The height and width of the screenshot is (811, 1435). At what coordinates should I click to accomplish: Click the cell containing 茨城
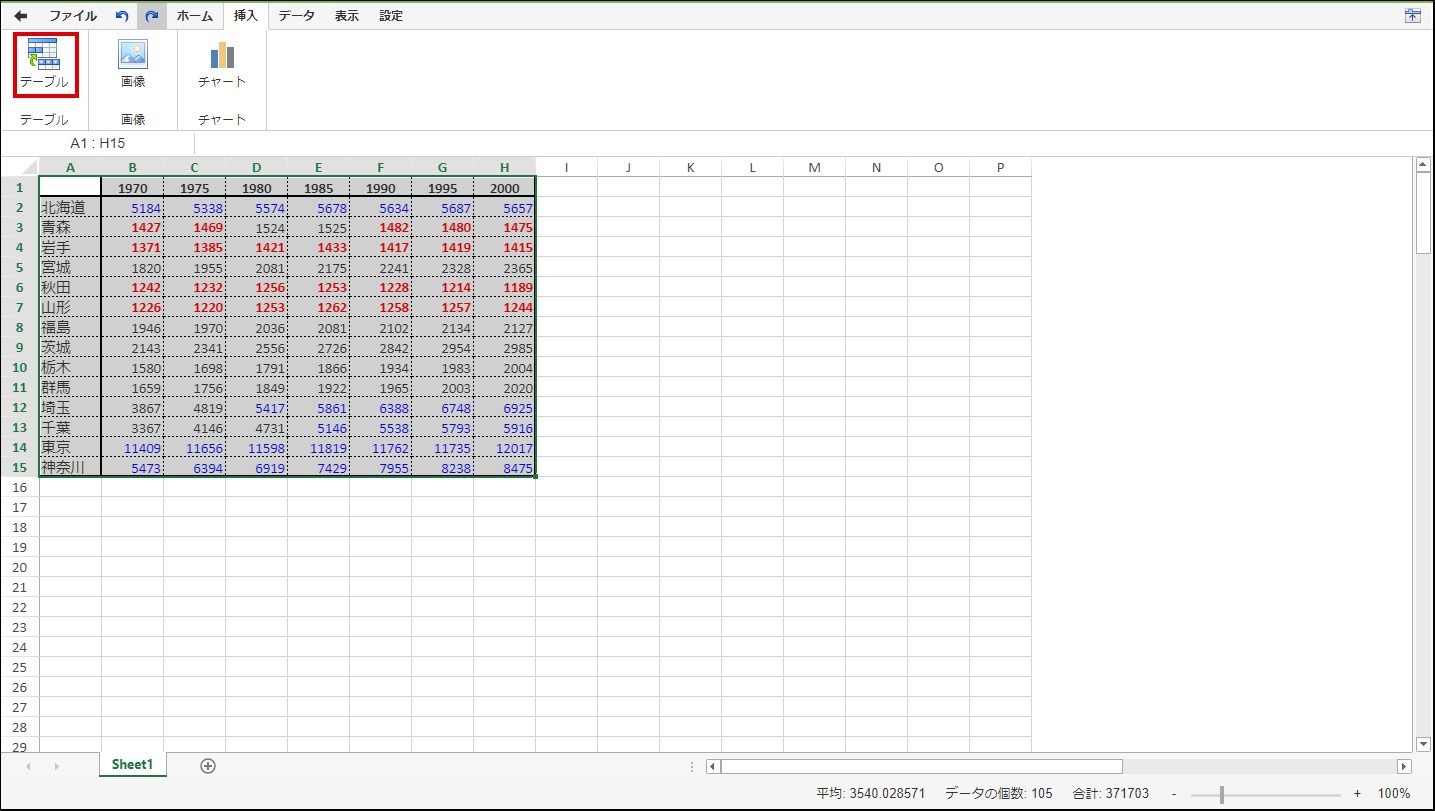coord(70,347)
